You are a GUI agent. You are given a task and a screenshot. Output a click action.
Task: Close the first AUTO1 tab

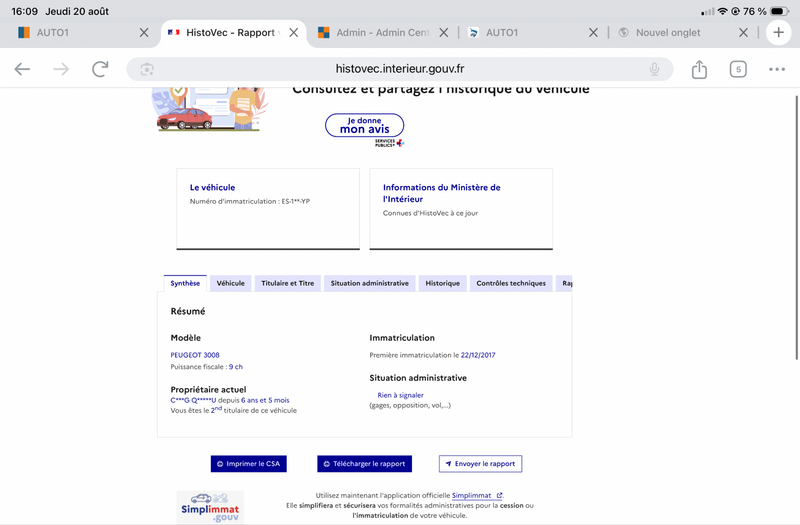[x=144, y=33]
